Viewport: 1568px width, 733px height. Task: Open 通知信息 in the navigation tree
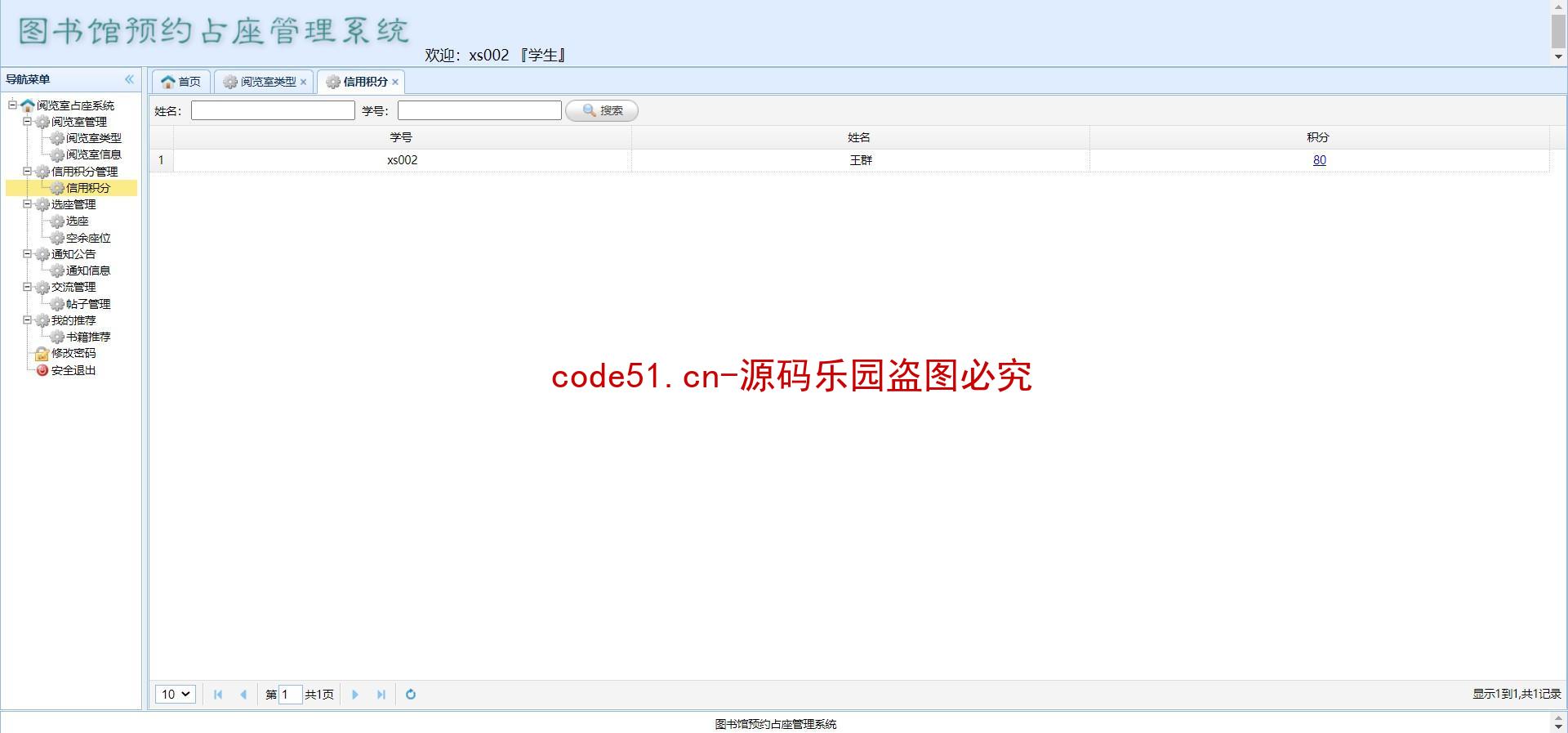click(x=88, y=270)
